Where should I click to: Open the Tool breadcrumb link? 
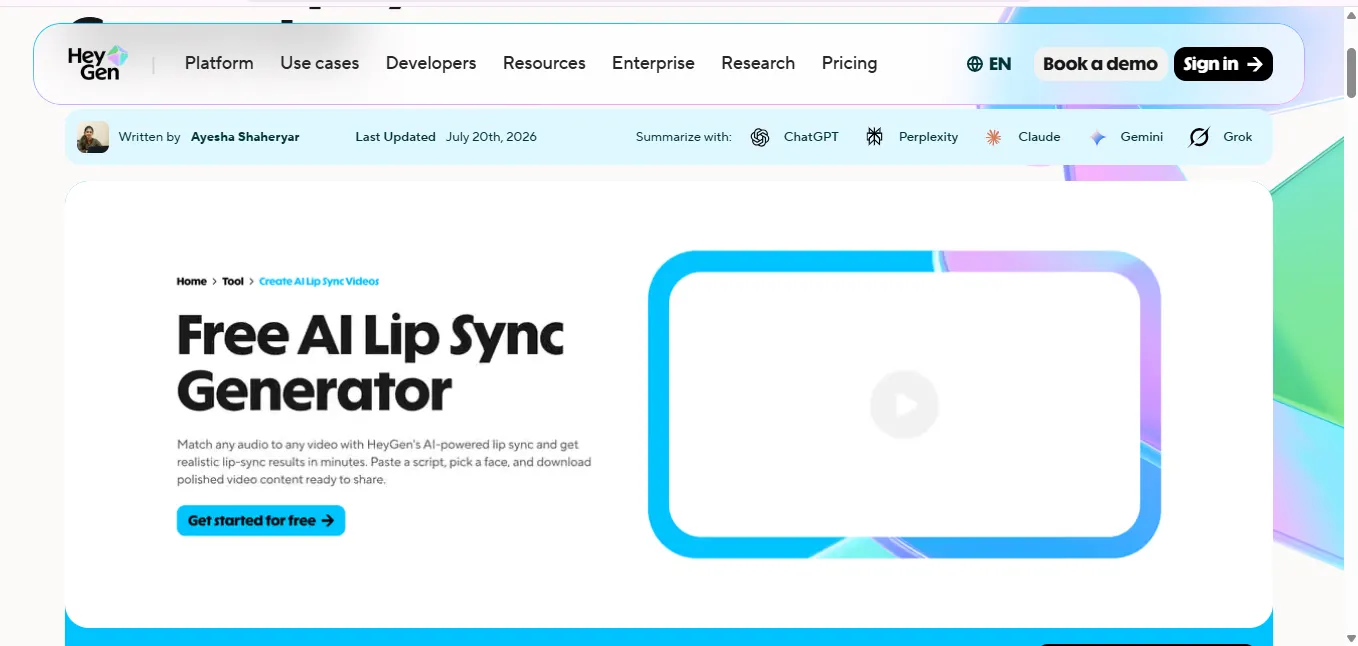tap(233, 282)
